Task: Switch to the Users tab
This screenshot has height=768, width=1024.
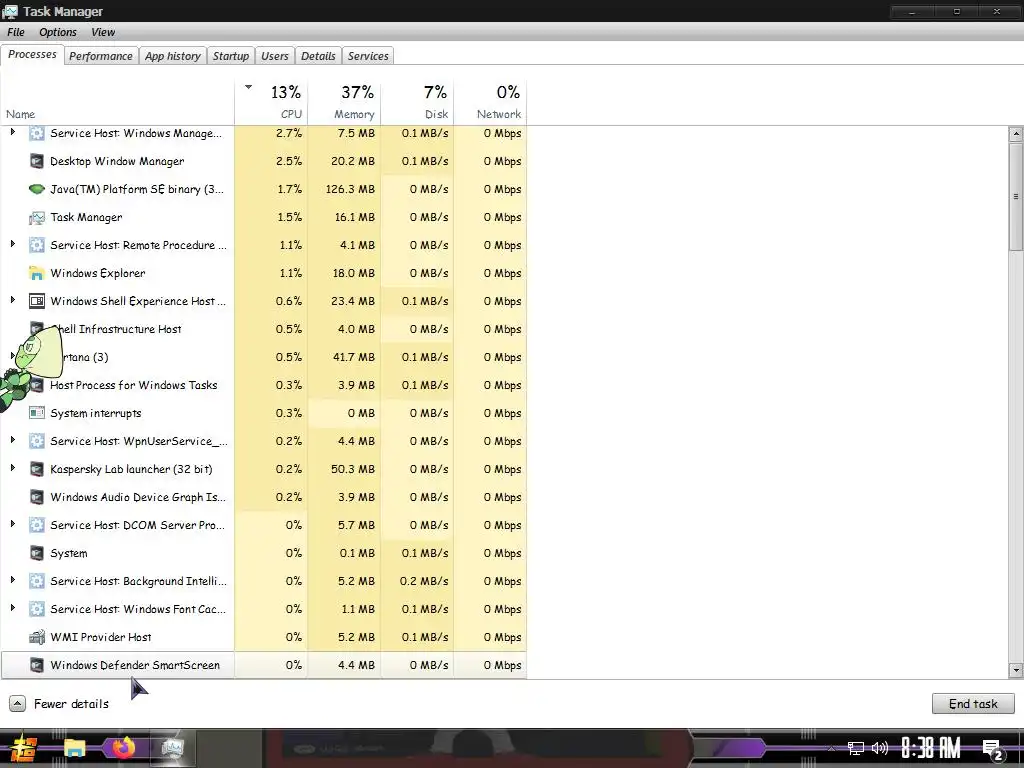Action: point(274,56)
